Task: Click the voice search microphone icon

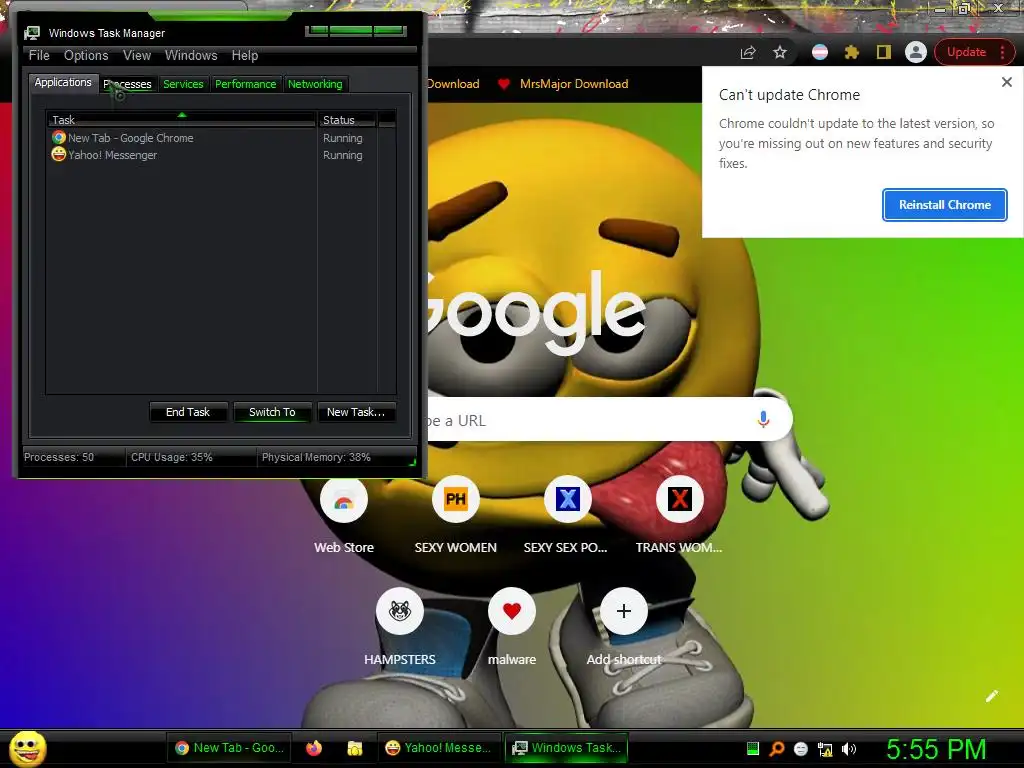Action: 763,419
